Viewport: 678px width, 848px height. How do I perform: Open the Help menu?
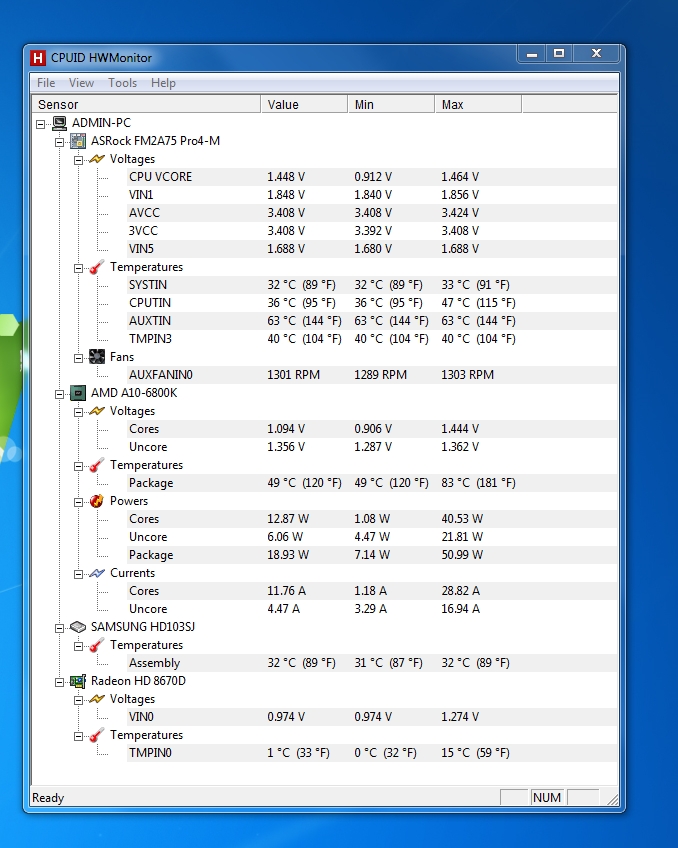coord(163,83)
